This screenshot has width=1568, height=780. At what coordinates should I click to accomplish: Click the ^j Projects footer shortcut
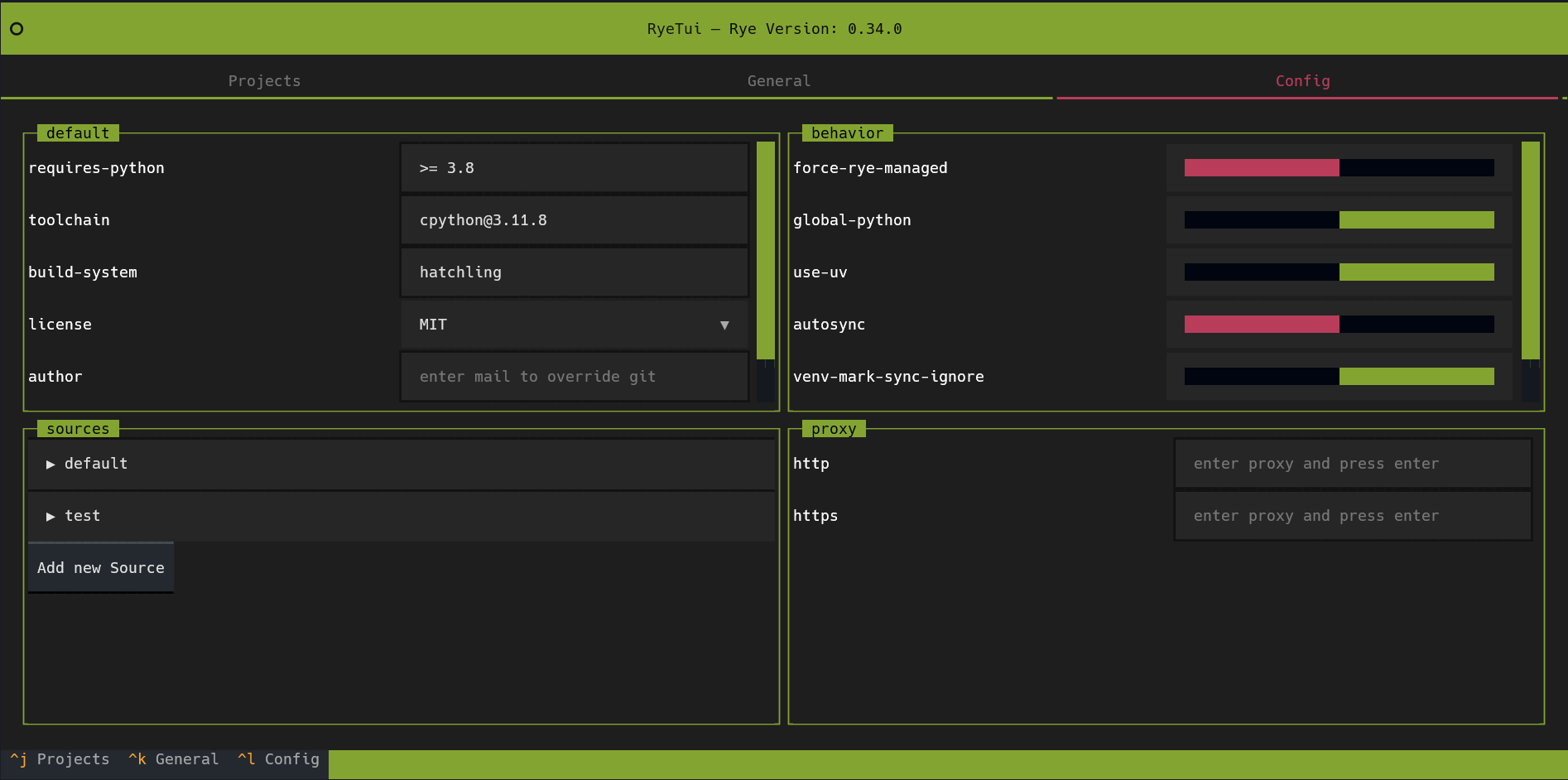click(60, 759)
